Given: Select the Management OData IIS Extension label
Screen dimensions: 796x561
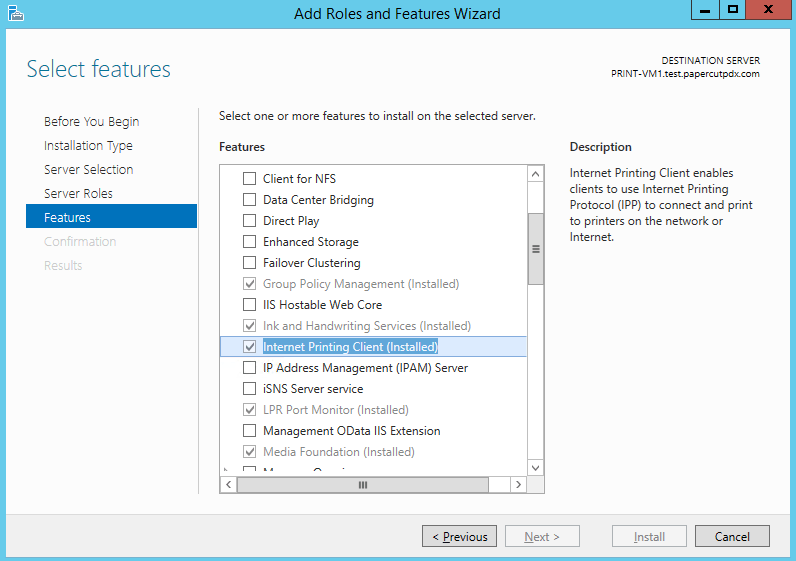Looking at the screenshot, I should click(x=351, y=431).
